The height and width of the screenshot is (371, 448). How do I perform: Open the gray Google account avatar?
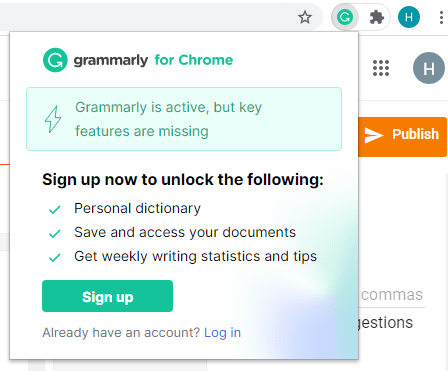(429, 68)
